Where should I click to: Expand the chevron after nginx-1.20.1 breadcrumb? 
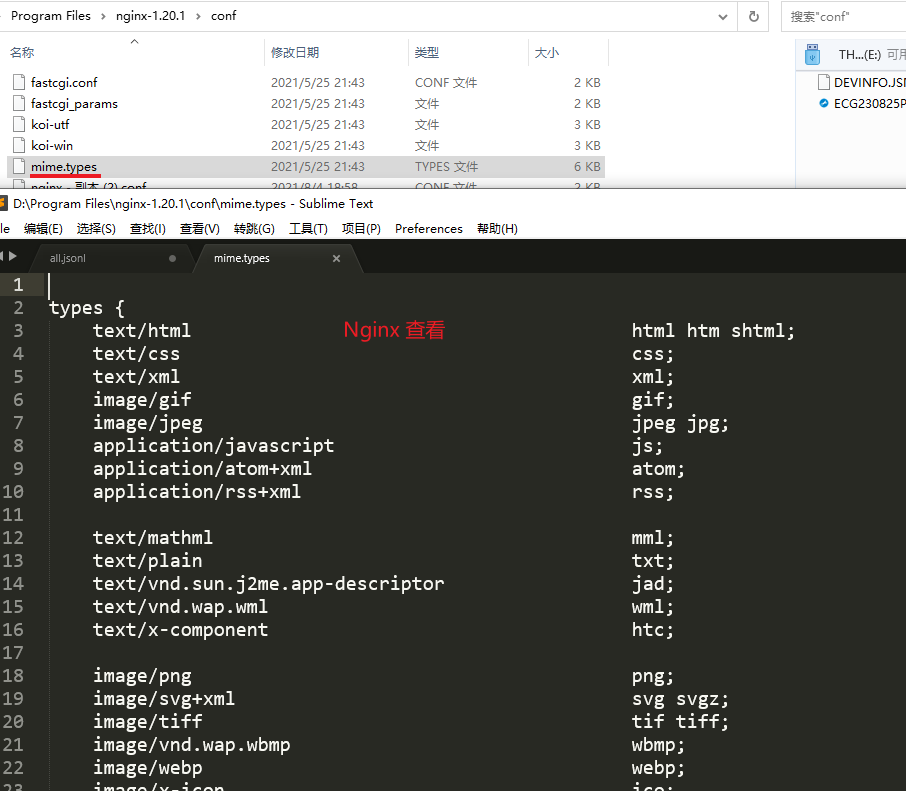coord(198,16)
